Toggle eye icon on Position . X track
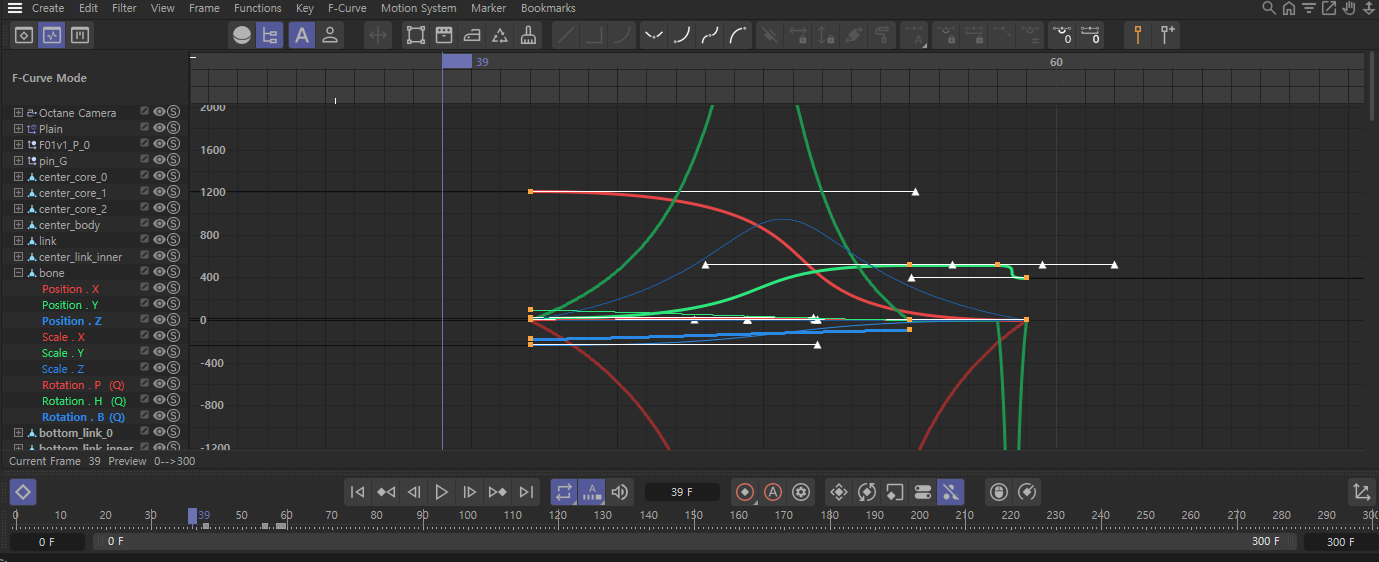 (159, 289)
